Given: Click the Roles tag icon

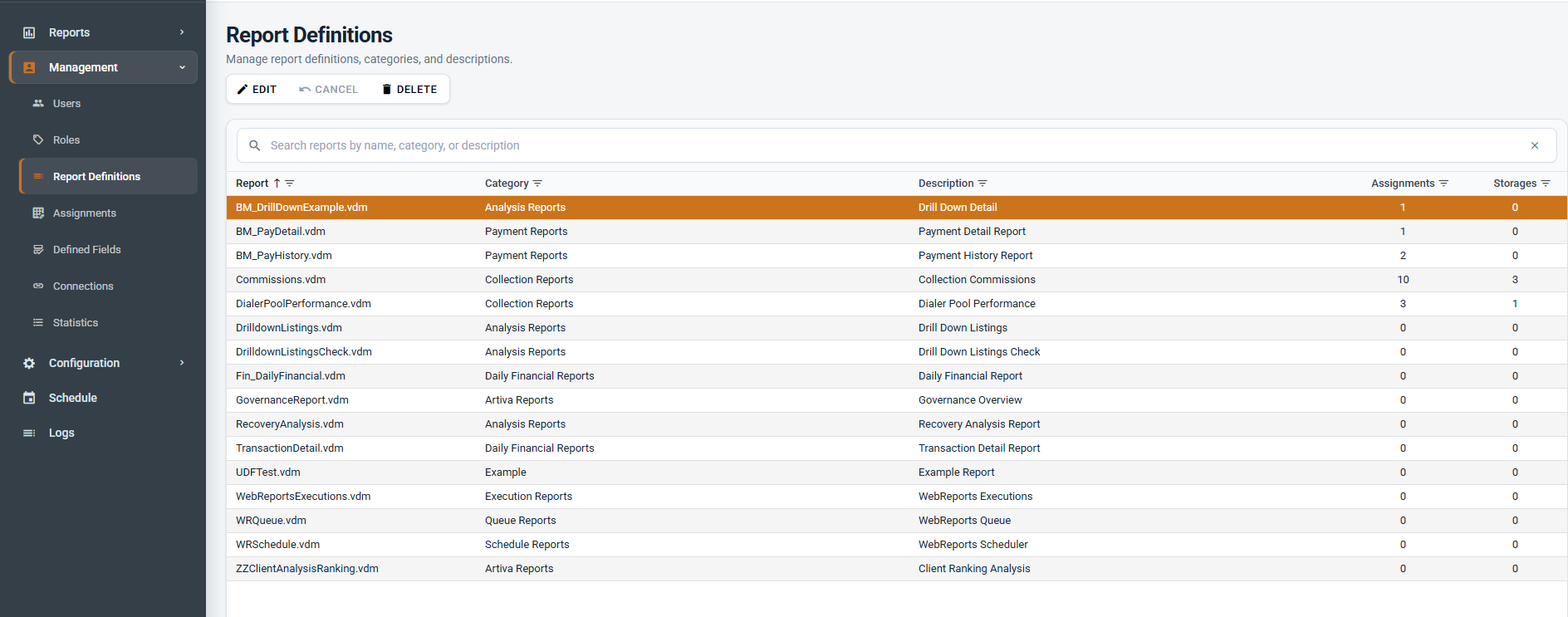Looking at the screenshot, I should coord(38,140).
